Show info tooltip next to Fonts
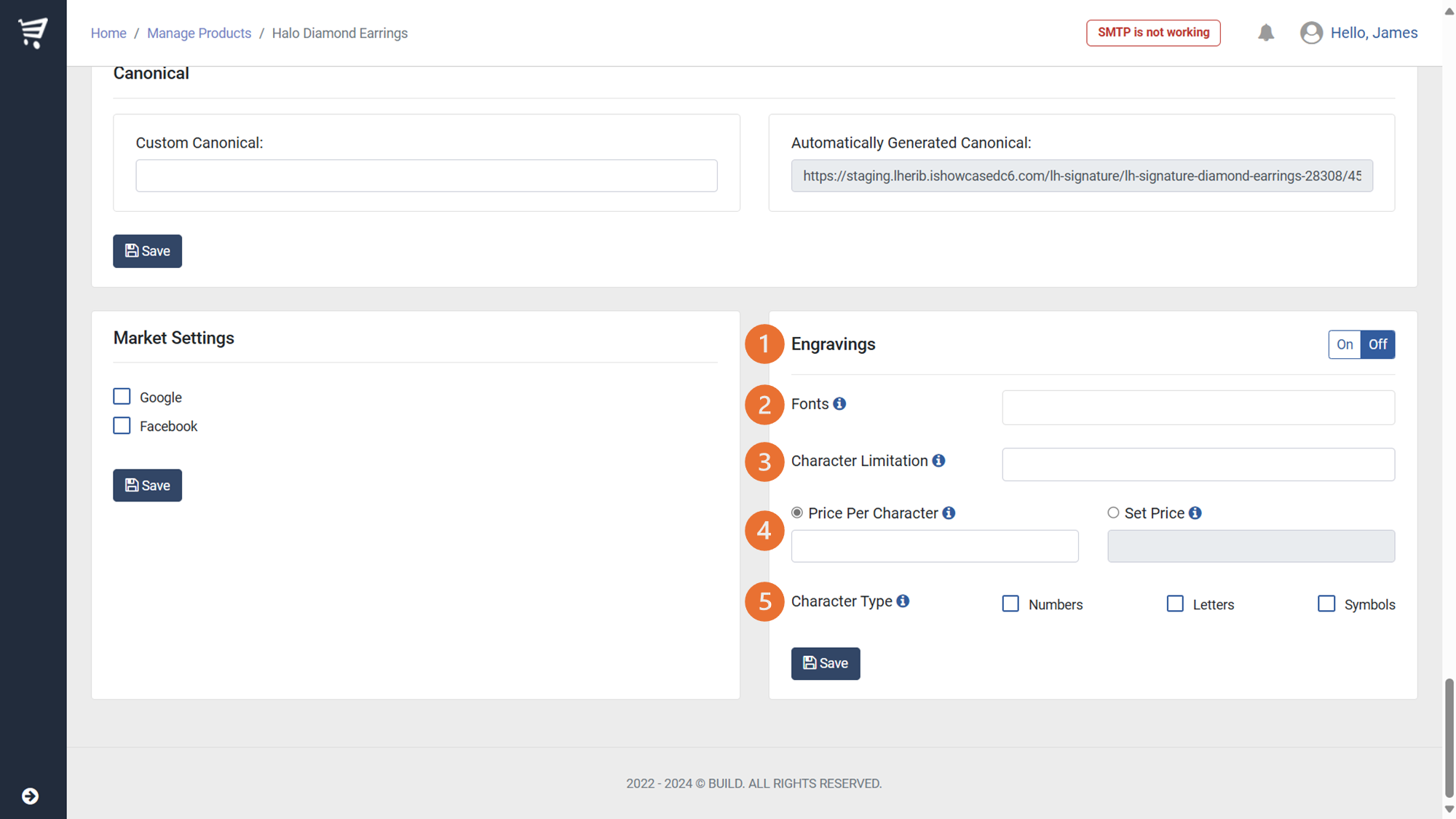1456x819 pixels. tap(839, 403)
